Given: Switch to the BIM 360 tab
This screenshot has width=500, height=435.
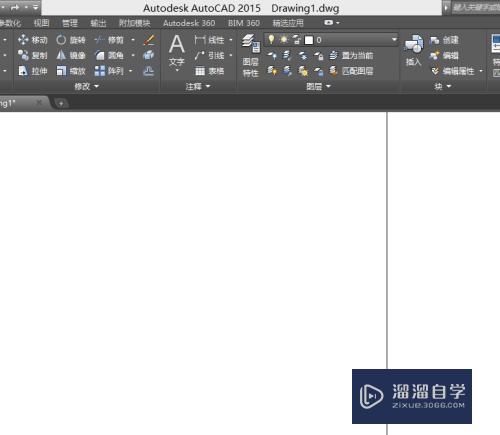Looking at the screenshot, I should [244, 23].
